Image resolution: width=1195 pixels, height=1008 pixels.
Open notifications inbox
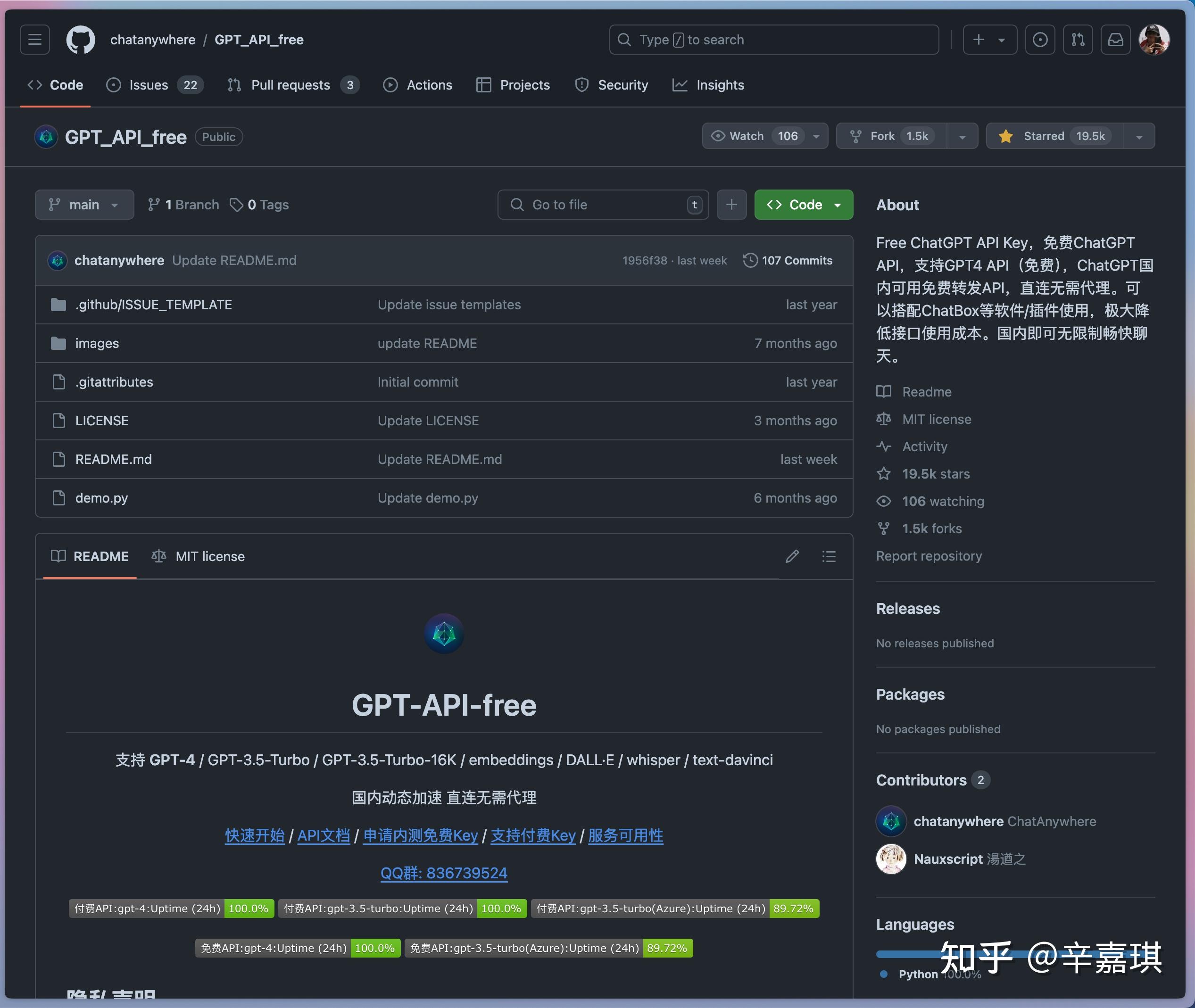tap(1116, 39)
